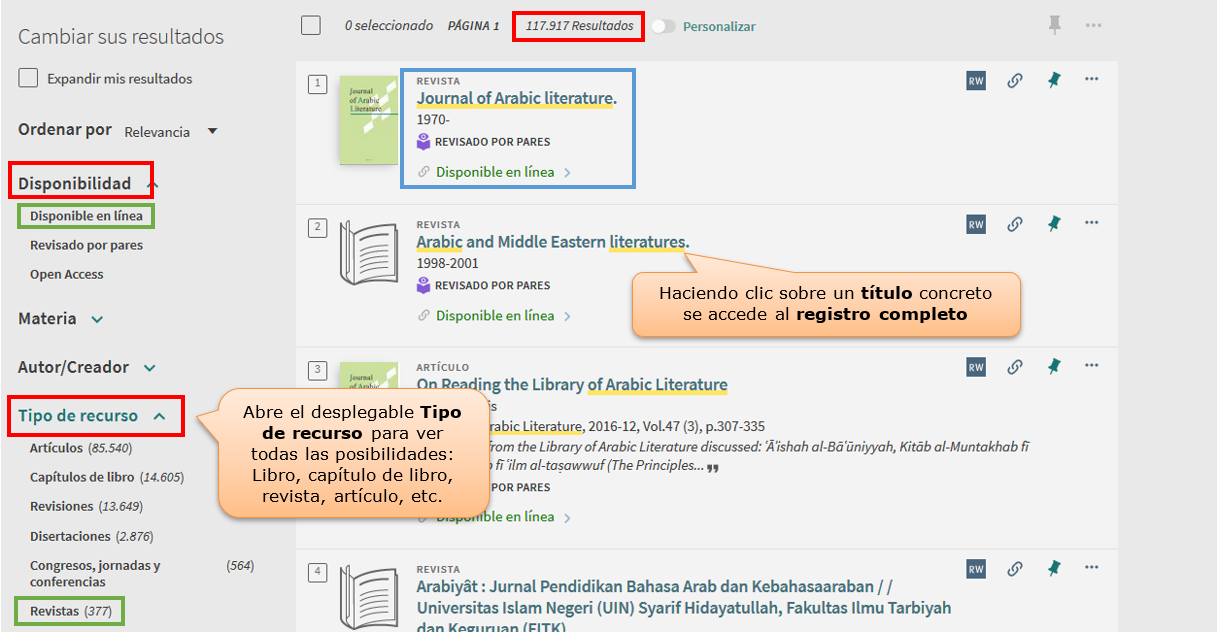Open more actions menu for first result
This screenshot has height=632, width=1219.
tap(1091, 80)
